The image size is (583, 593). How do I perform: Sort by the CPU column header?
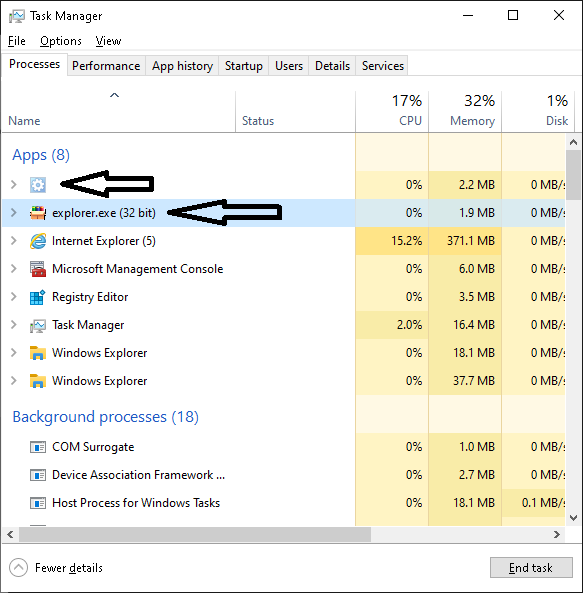click(392, 112)
